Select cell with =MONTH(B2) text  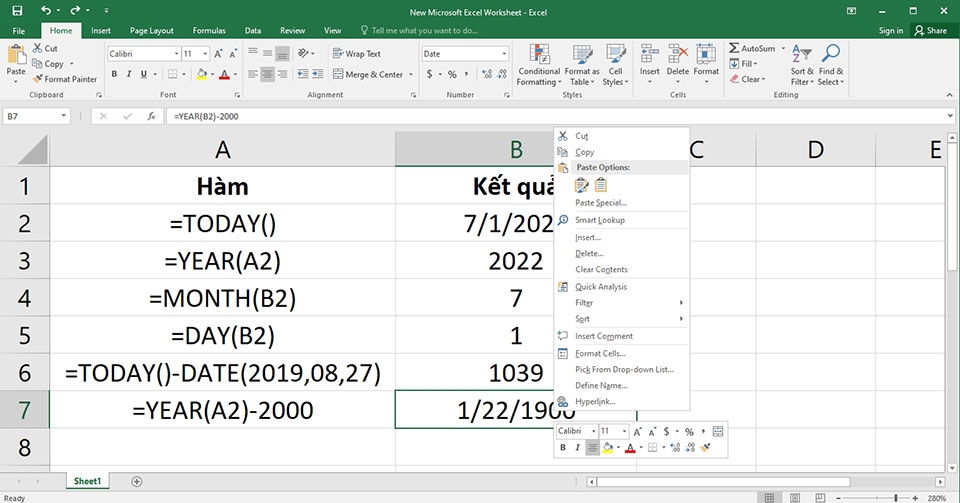(222, 298)
